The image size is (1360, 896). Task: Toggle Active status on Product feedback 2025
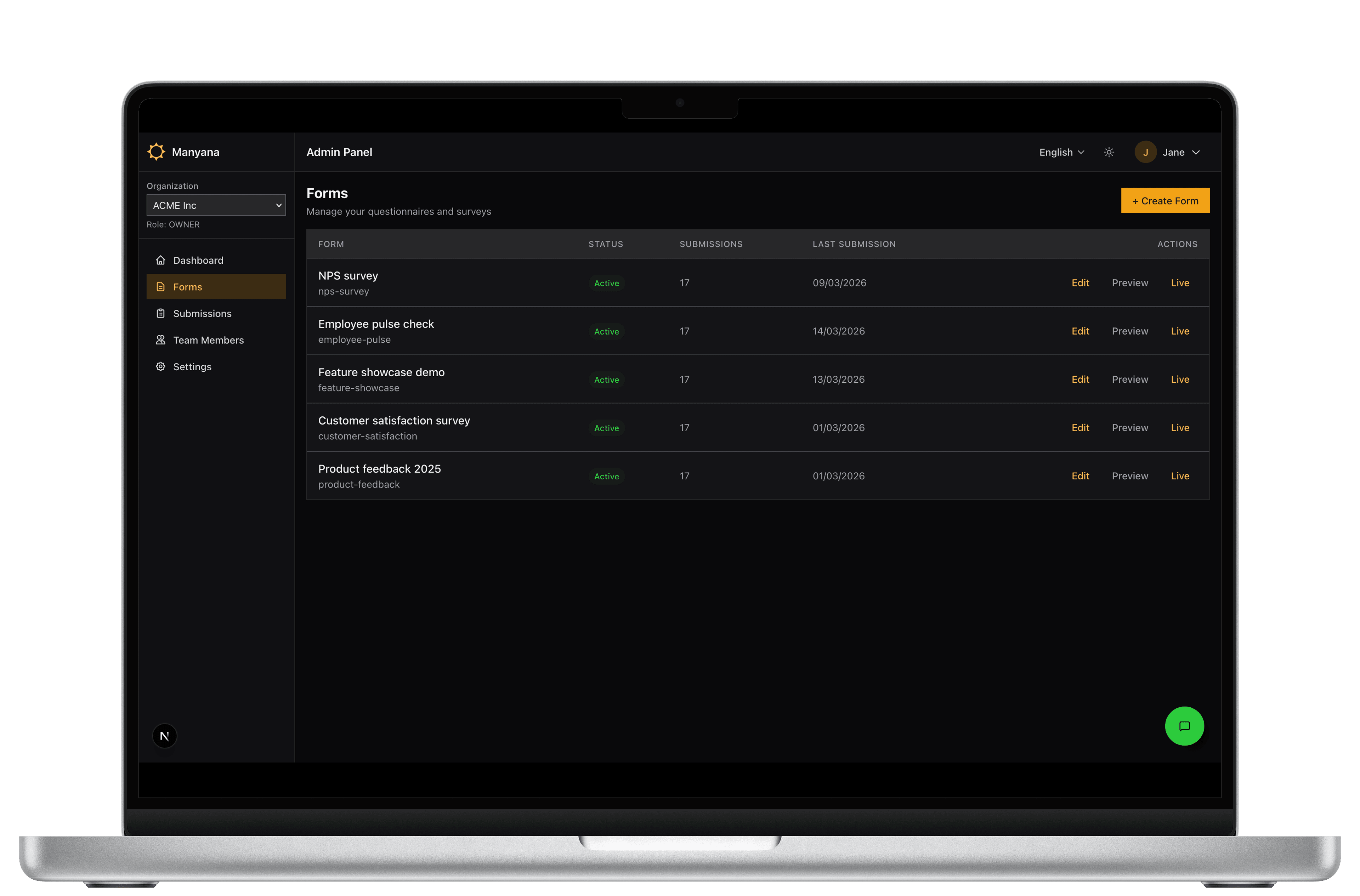click(606, 476)
